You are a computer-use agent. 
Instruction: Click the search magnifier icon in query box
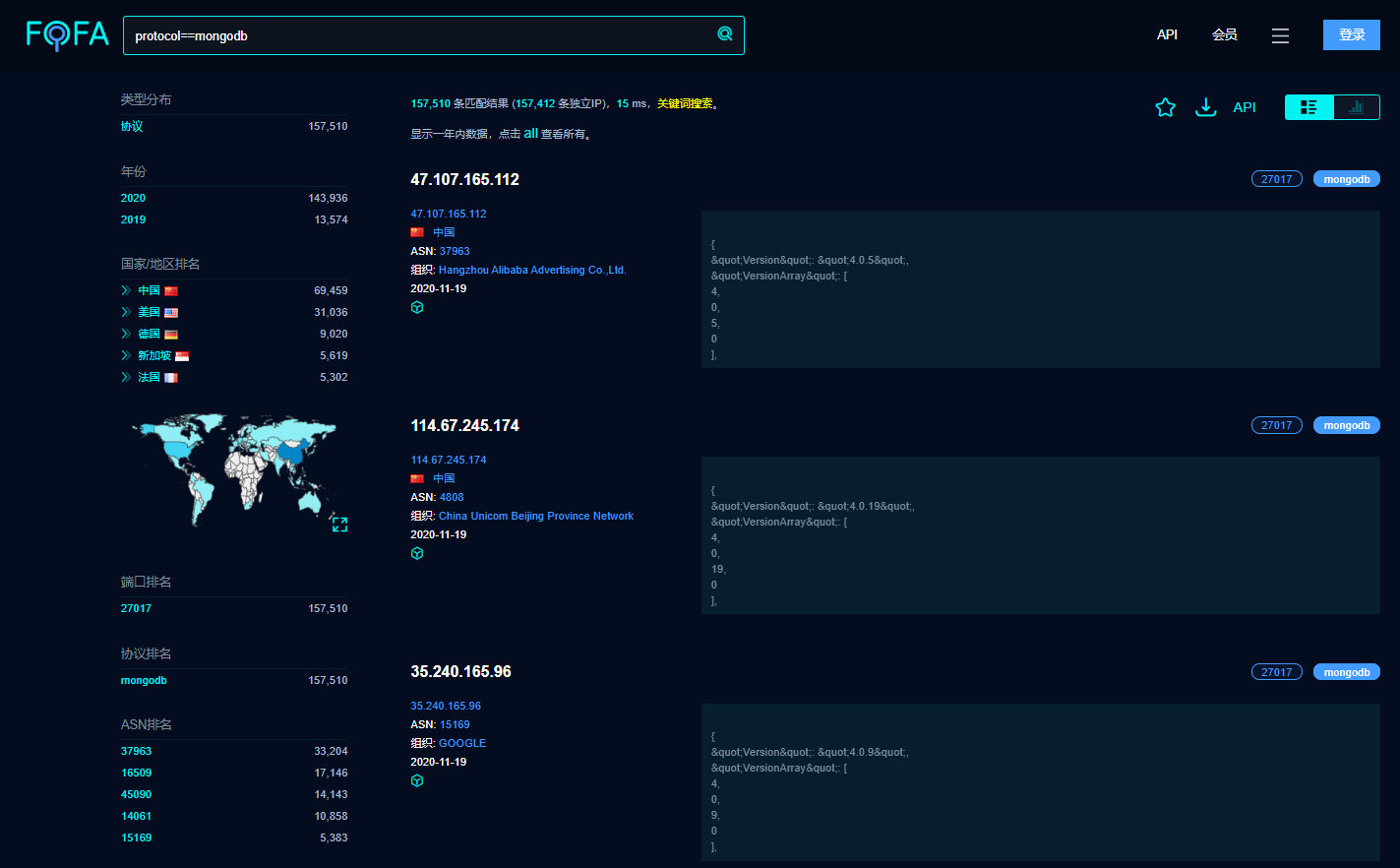click(x=725, y=34)
